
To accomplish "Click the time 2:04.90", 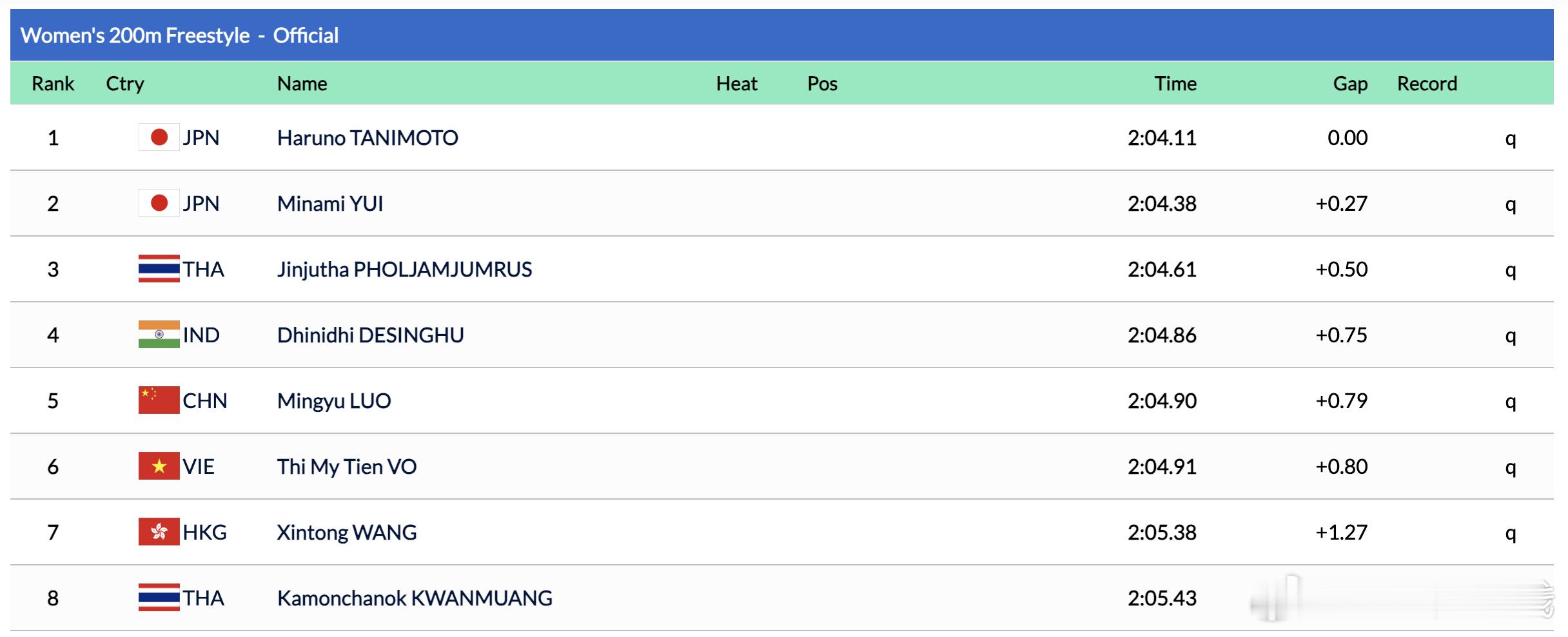I will [x=1162, y=401].
